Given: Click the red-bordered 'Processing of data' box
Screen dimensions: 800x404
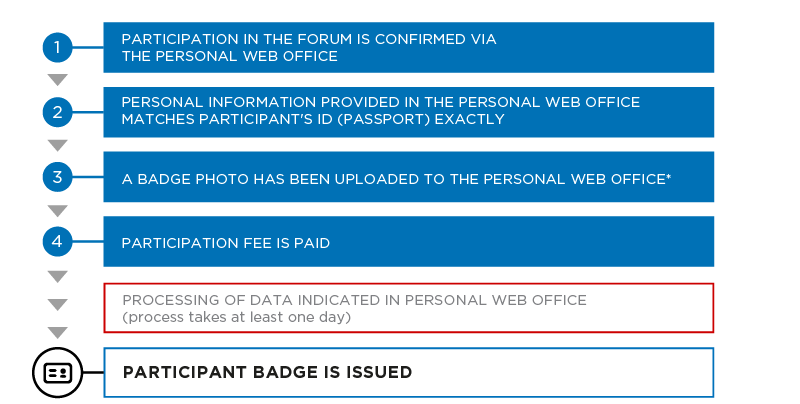Looking at the screenshot, I should click(409, 308).
